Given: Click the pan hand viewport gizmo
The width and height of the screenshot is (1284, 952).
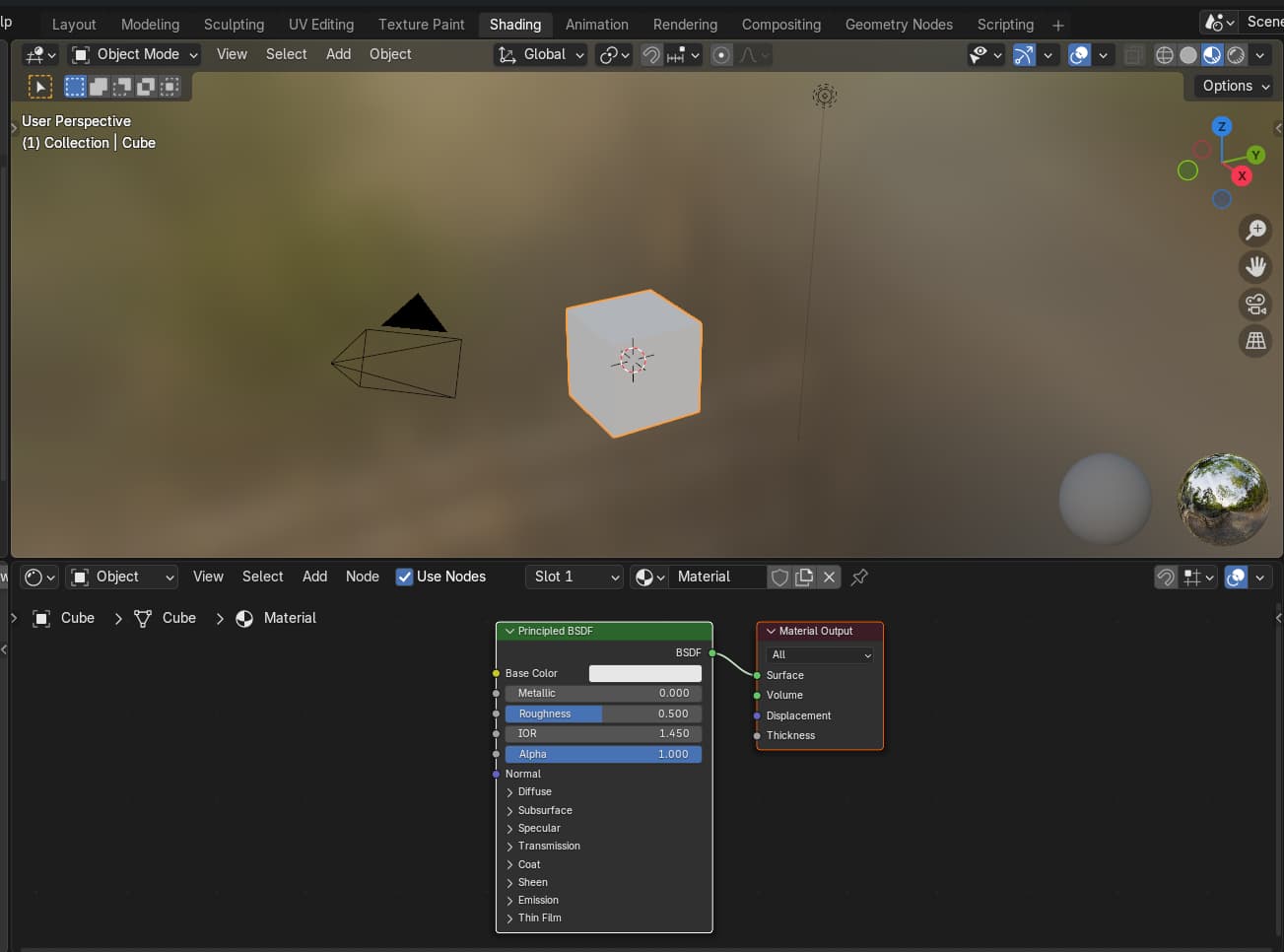Looking at the screenshot, I should click(x=1255, y=267).
